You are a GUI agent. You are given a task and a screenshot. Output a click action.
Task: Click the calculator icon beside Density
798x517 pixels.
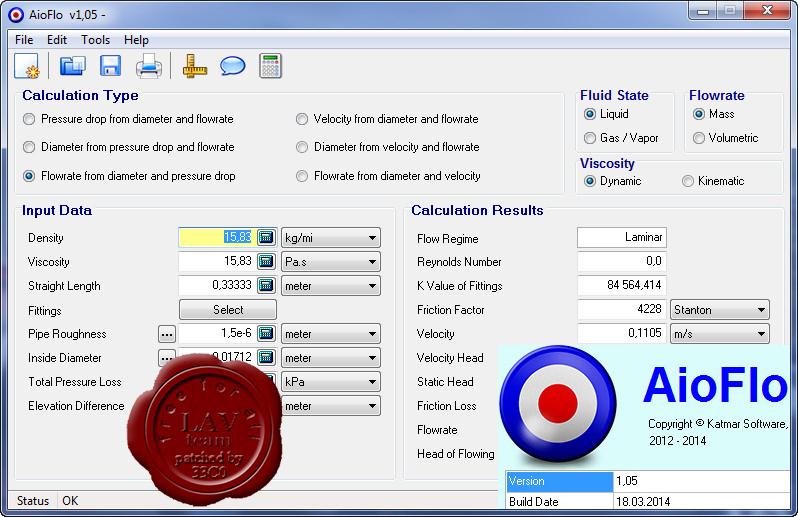(x=266, y=237)
